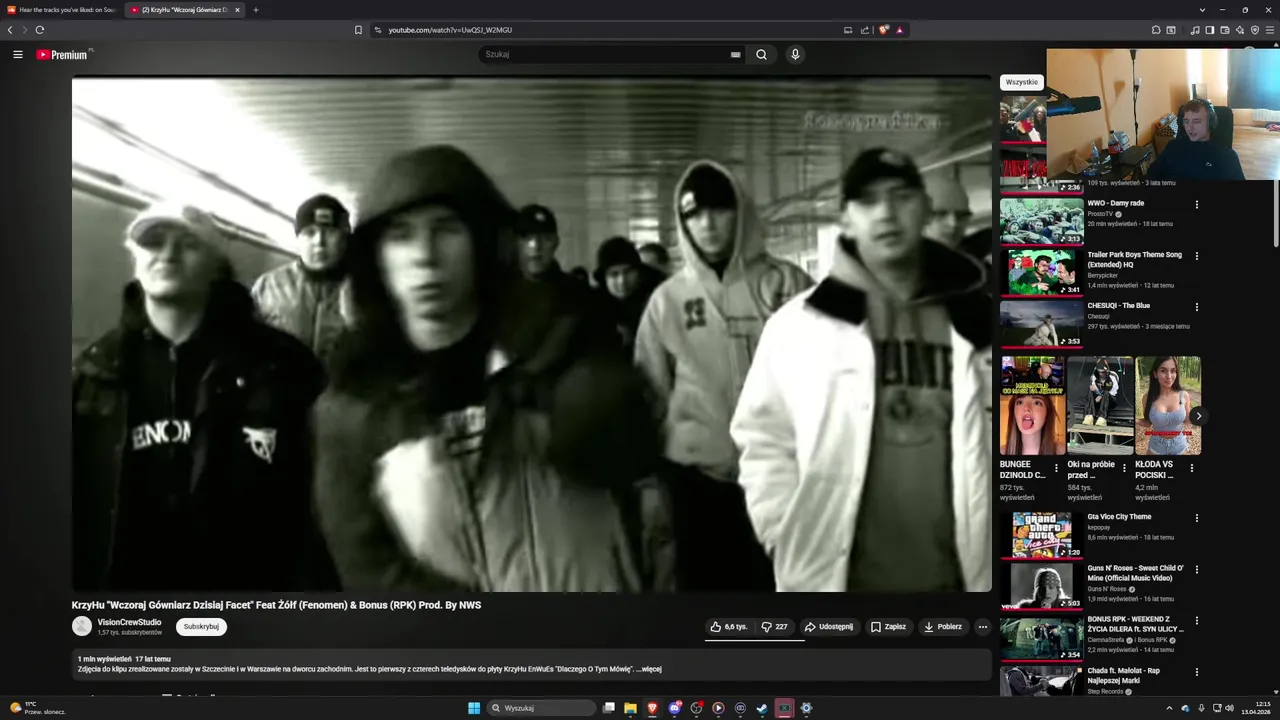Switch to the SoundCloud browser tab
Image resolution: width=1280 pixels, height=720 pixels.
(x=62, y=10)
